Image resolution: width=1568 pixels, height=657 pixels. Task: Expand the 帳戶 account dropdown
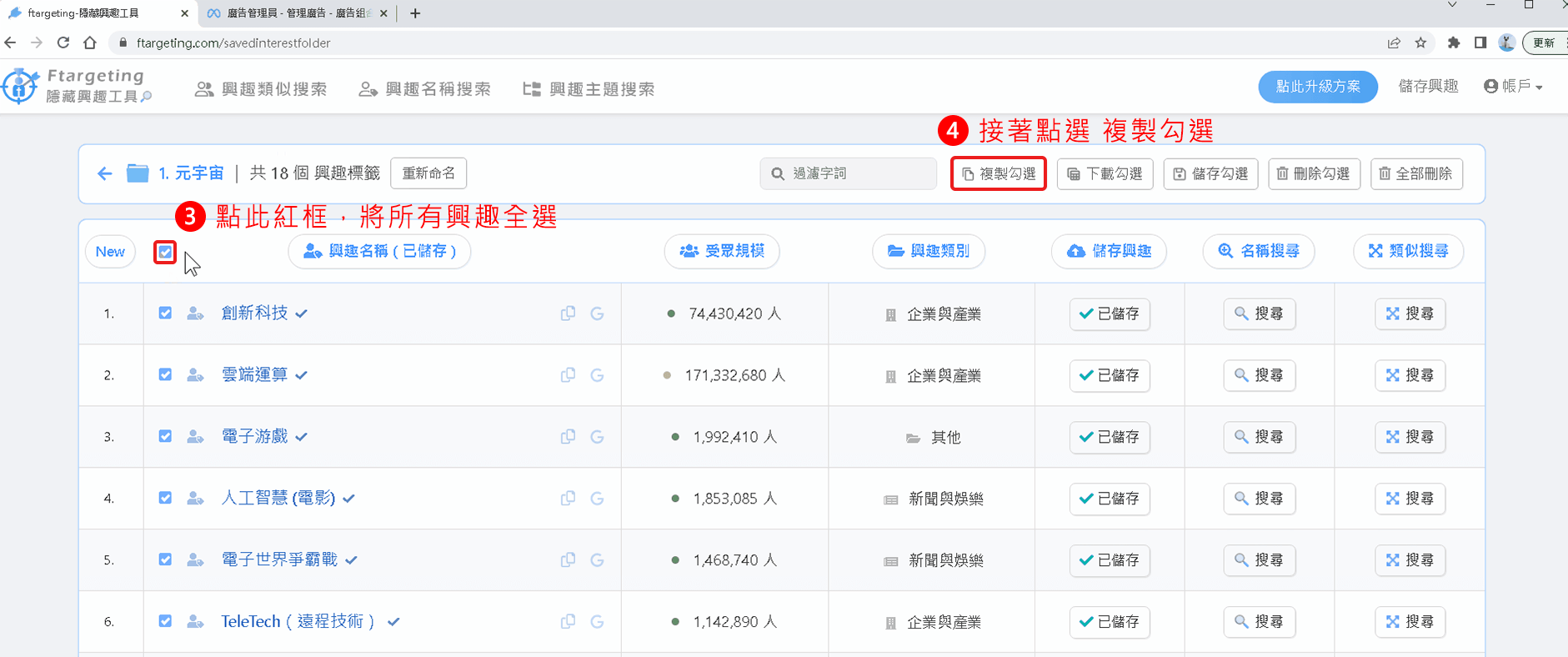pos(1513,86)
